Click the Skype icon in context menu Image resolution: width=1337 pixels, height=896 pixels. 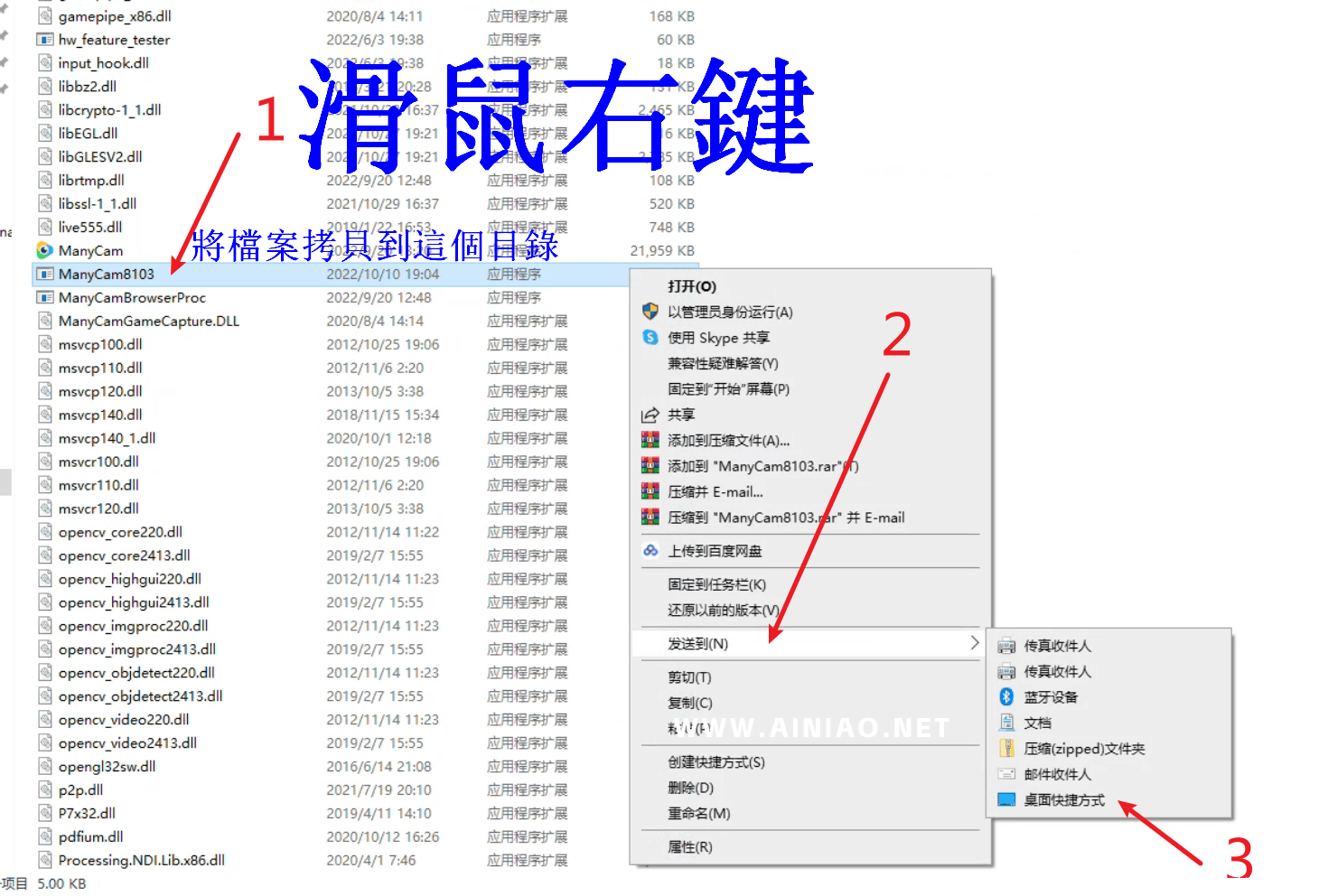650,337
